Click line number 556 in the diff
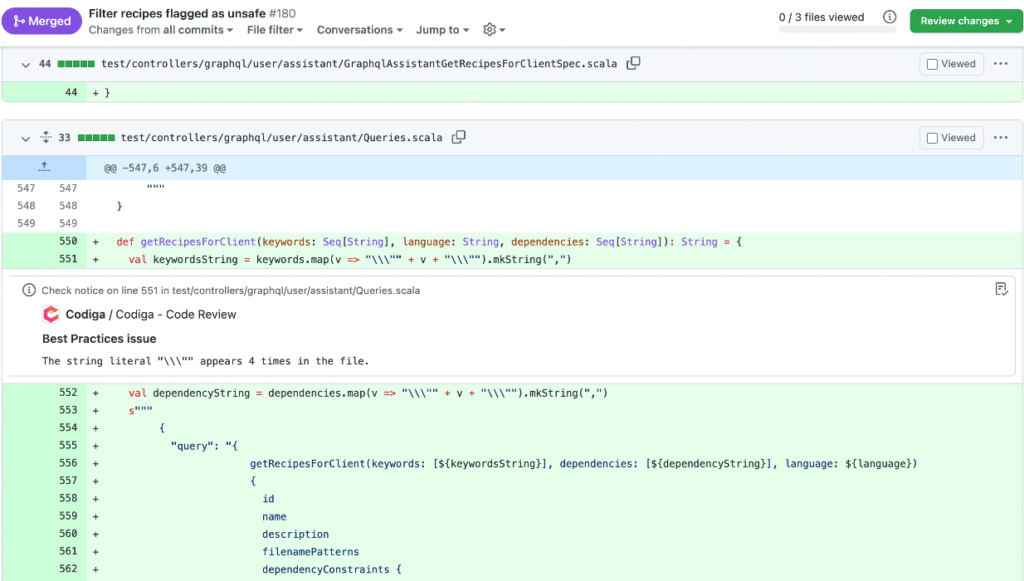The width and height of the screenshot is (1024, 581). (68, 463)
